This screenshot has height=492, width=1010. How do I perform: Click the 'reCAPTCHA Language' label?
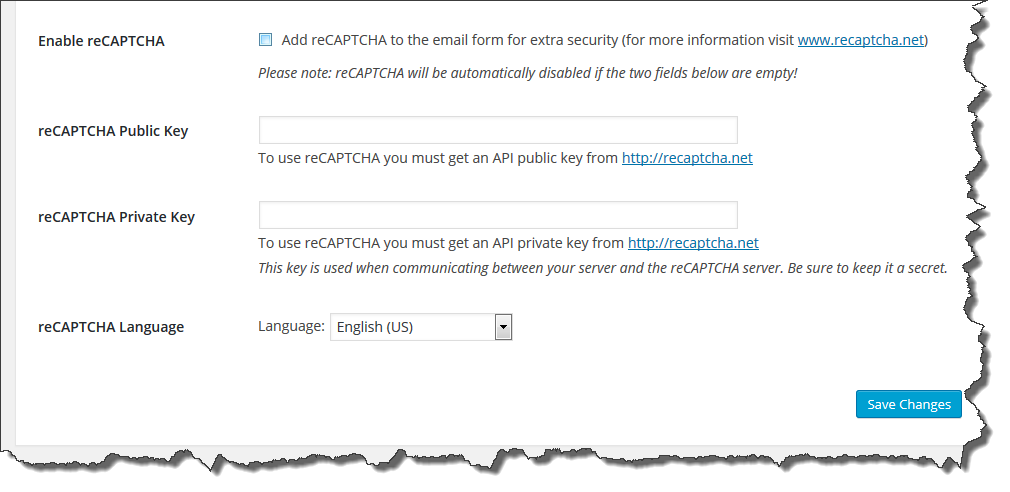click(x=111, y=327)
